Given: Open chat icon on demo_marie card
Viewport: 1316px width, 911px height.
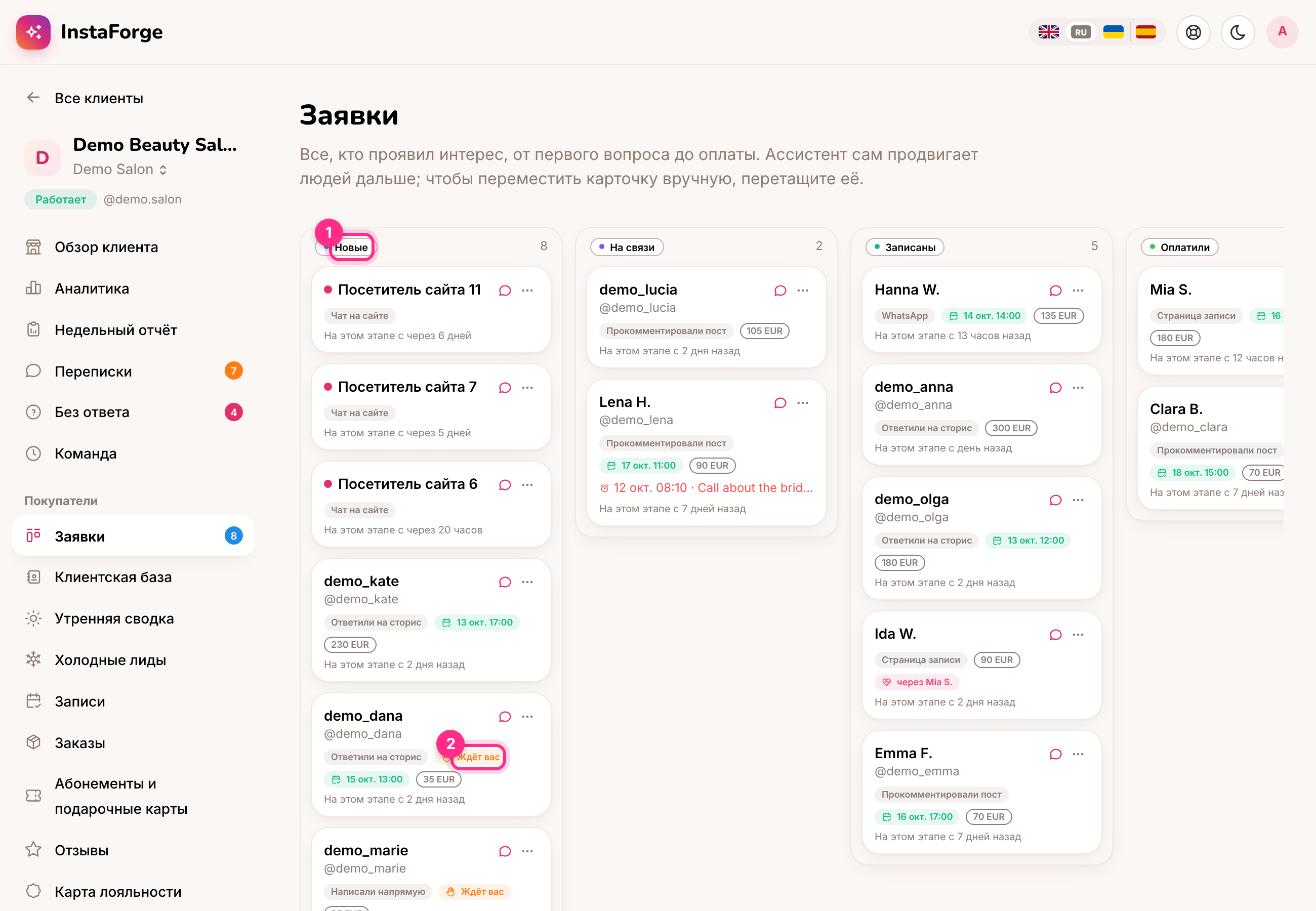Looking at the screenshot, I should [x=505, y=851].
